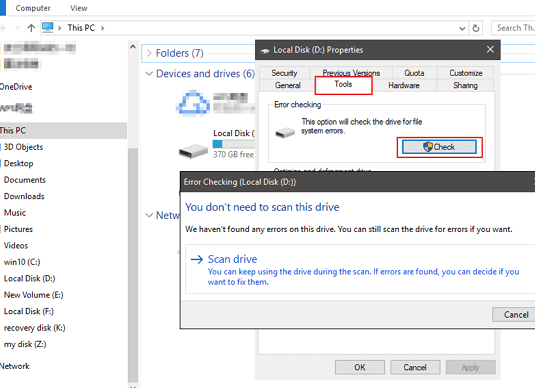
Task: Click the Up arrow navigation icon
Action: pyautogui.click(x=31, y=28)
